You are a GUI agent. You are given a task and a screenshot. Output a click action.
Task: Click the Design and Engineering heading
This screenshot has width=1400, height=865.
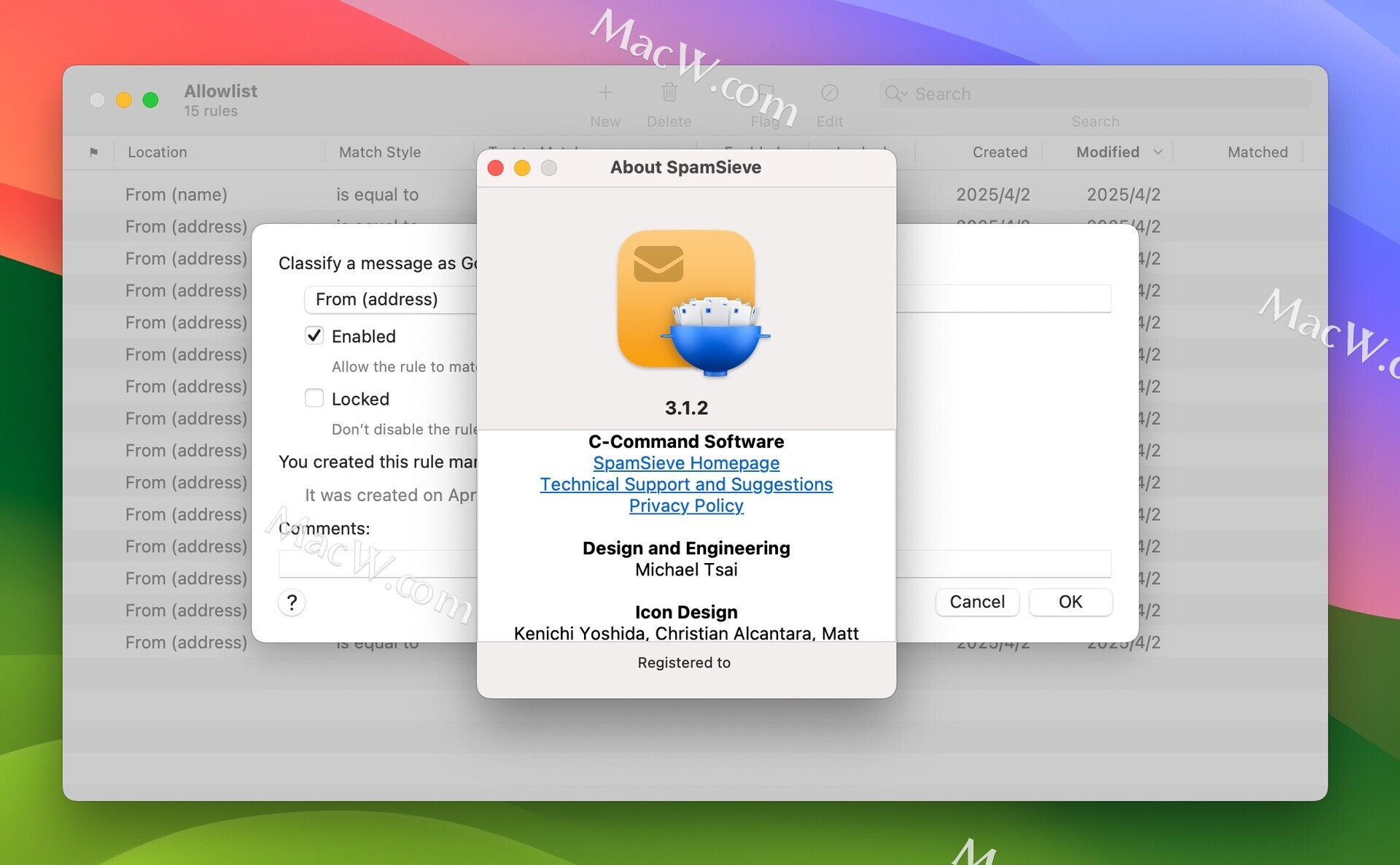(686, 548)
